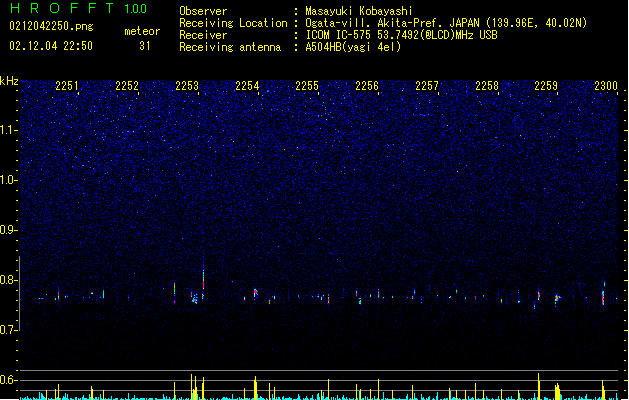
Task: Click the 1.0 kHz axis label
Action: pos(9,180)
